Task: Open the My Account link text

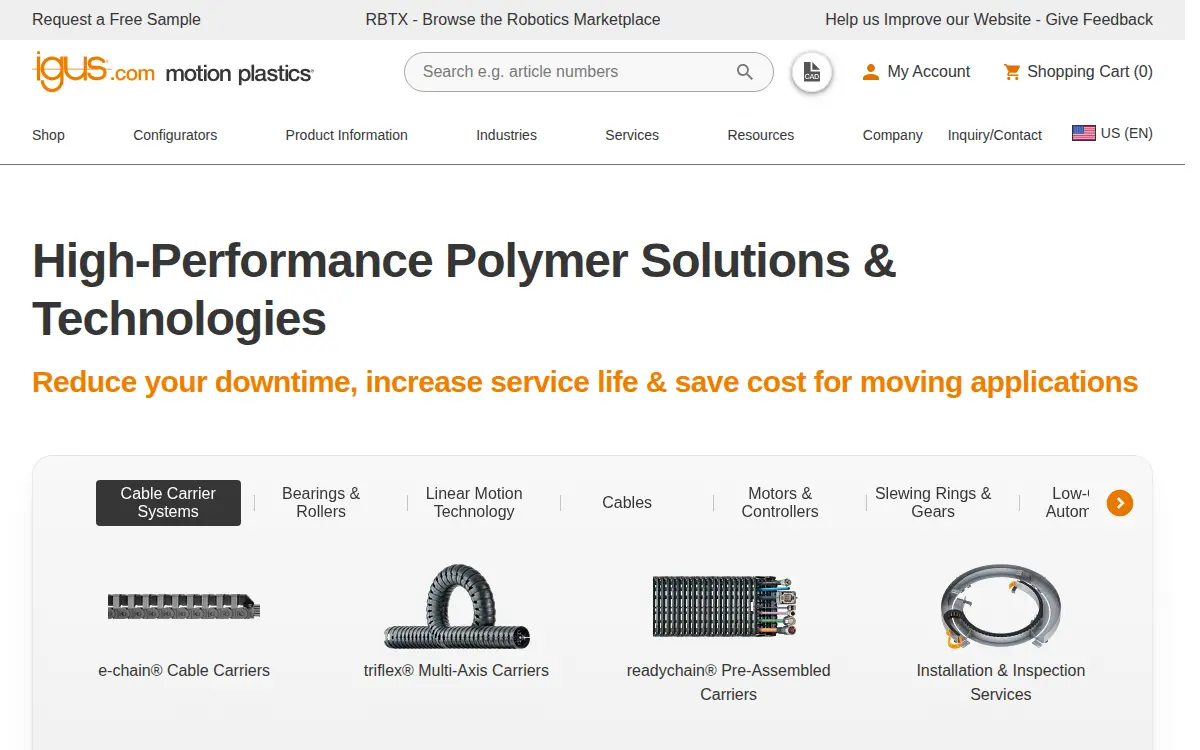Action: [x=929, y=72]
